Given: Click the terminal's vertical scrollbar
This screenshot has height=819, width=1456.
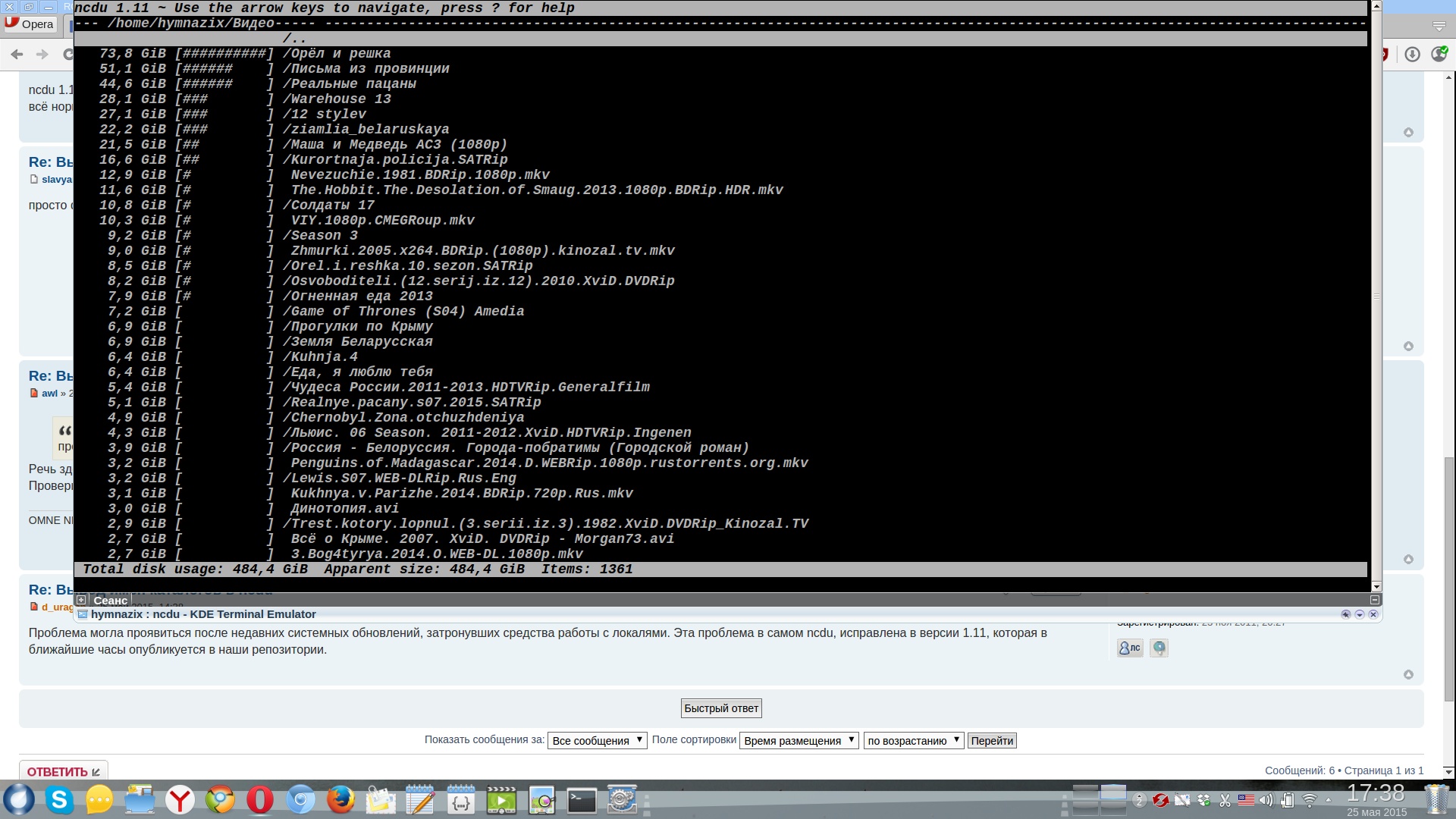Looking at the screenshot, I should [1376, 296].
